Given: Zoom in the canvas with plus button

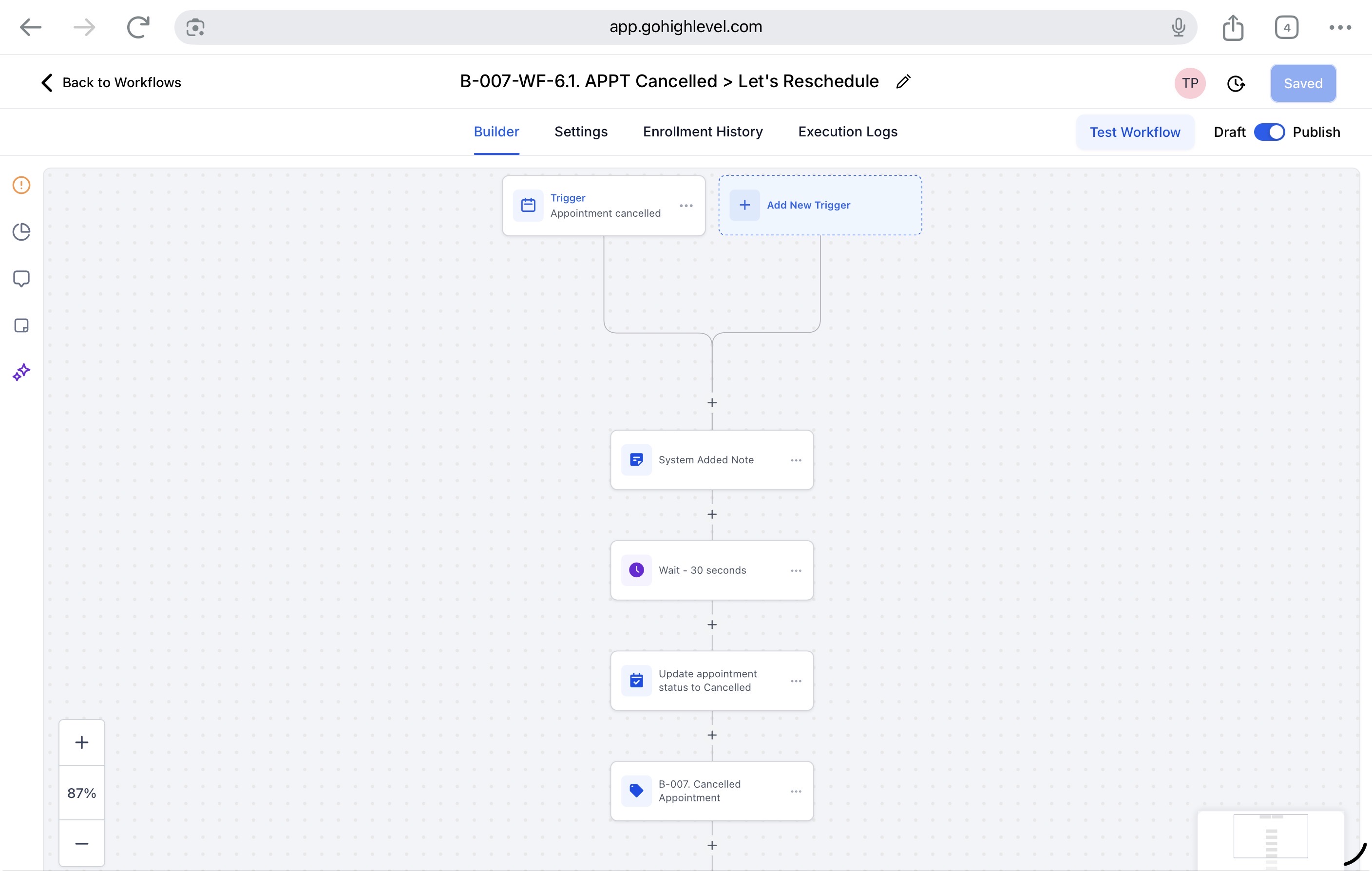Looking at the screenshot, I should point(81,742).
